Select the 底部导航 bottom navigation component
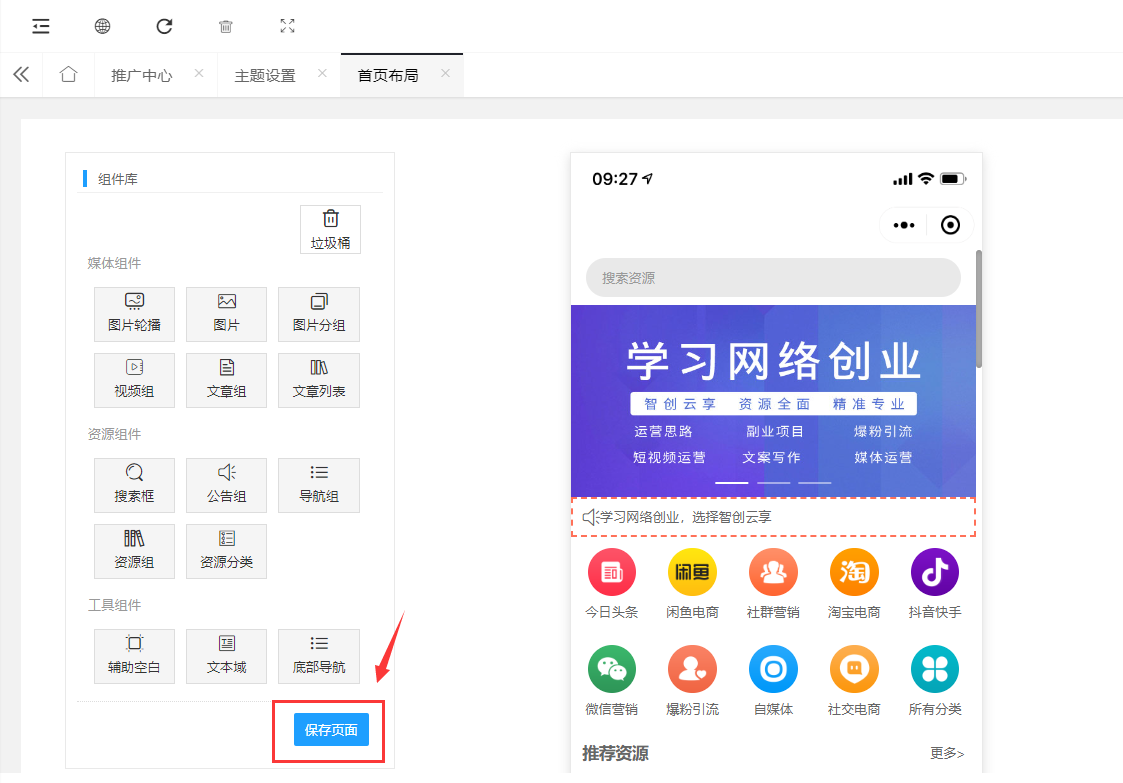Image resolution: width=1123 pixels, height=783 pixels. pyautogui.click(x=319, y=656)
